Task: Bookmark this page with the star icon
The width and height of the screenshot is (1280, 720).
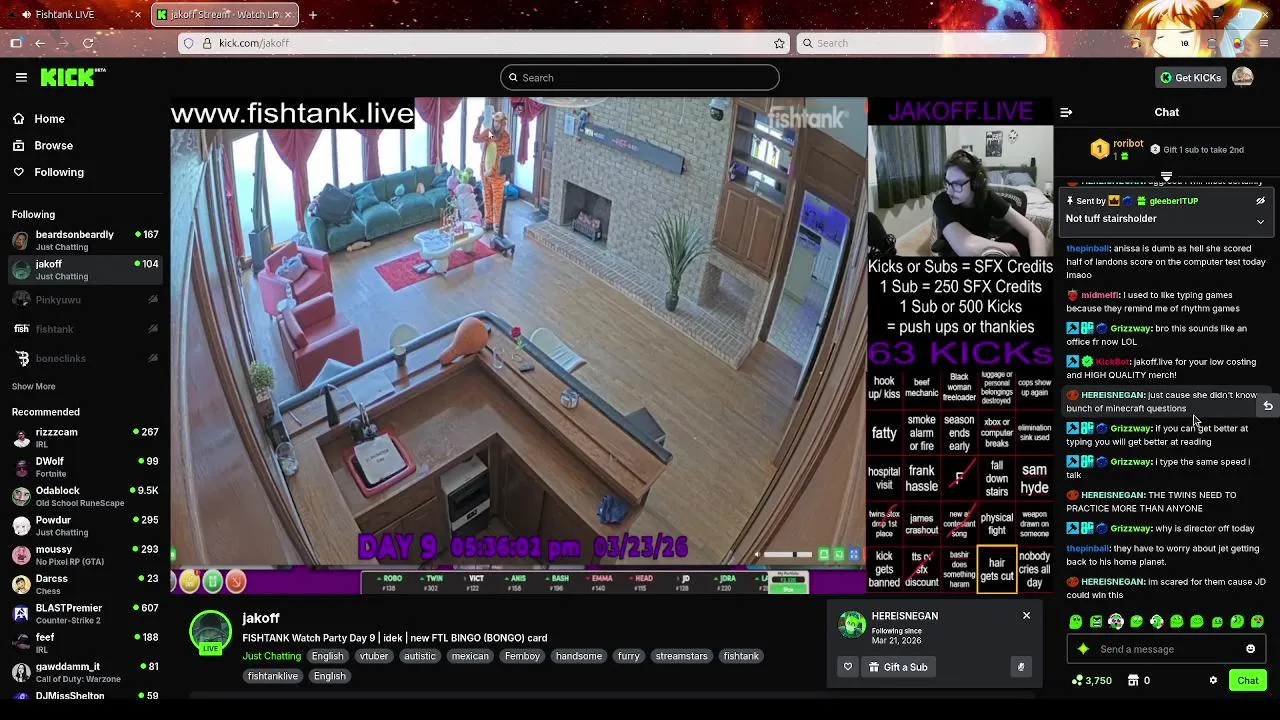Action: click(779, 43)
